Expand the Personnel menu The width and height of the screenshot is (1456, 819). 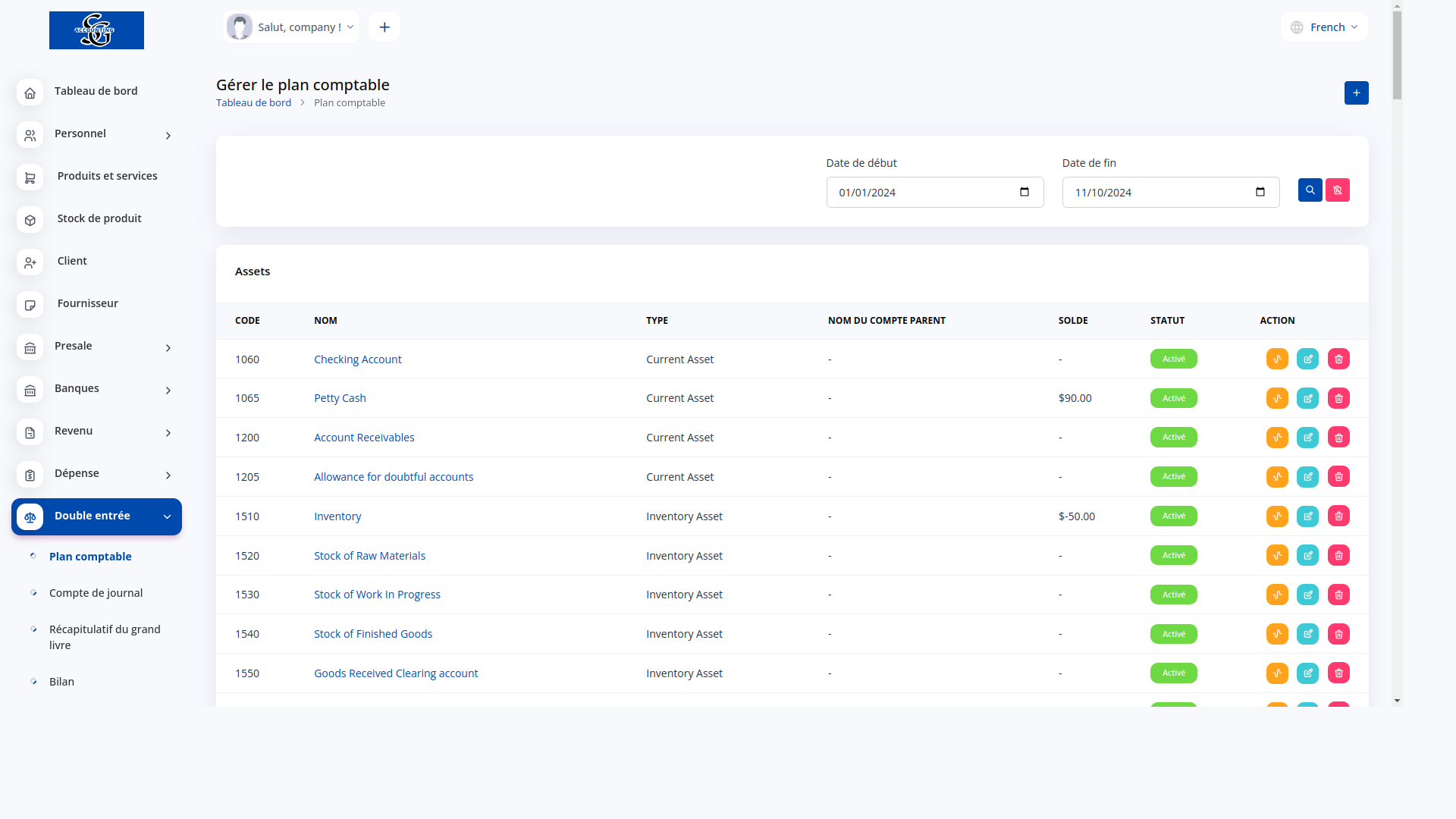tap(96, 134)
